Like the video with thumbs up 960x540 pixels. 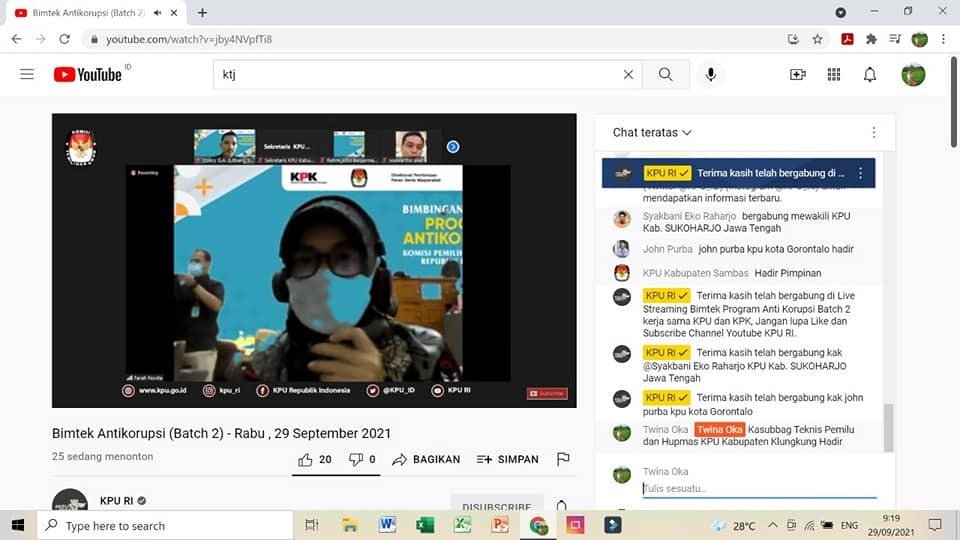[314, 459]
